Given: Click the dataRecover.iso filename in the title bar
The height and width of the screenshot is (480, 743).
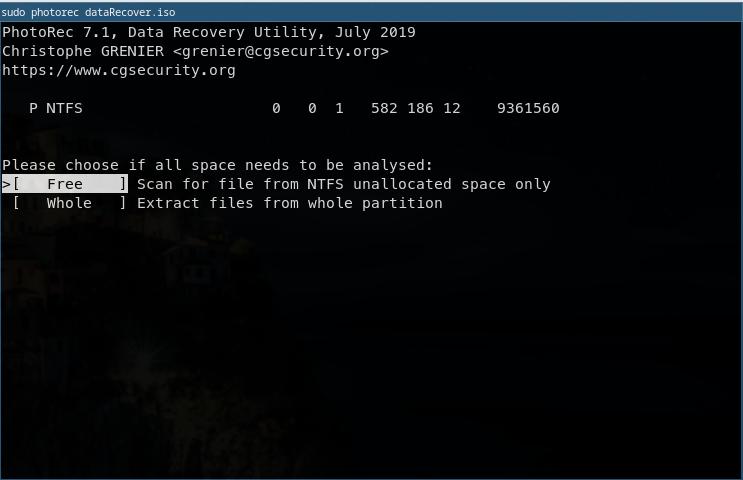Looking at the screenshot, I should click(130, 12).
